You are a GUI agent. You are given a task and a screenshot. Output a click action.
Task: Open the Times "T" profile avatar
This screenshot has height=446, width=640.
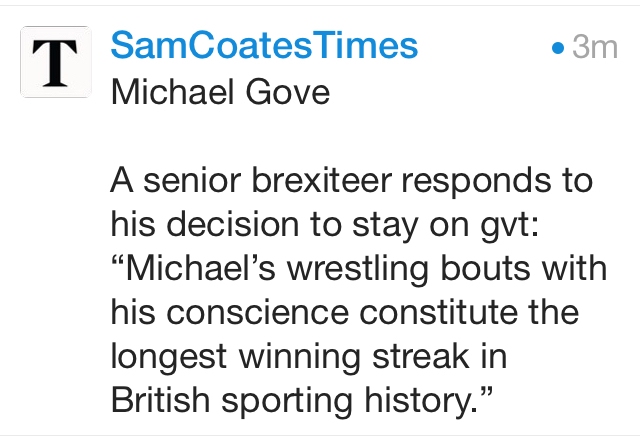(56, 62)
